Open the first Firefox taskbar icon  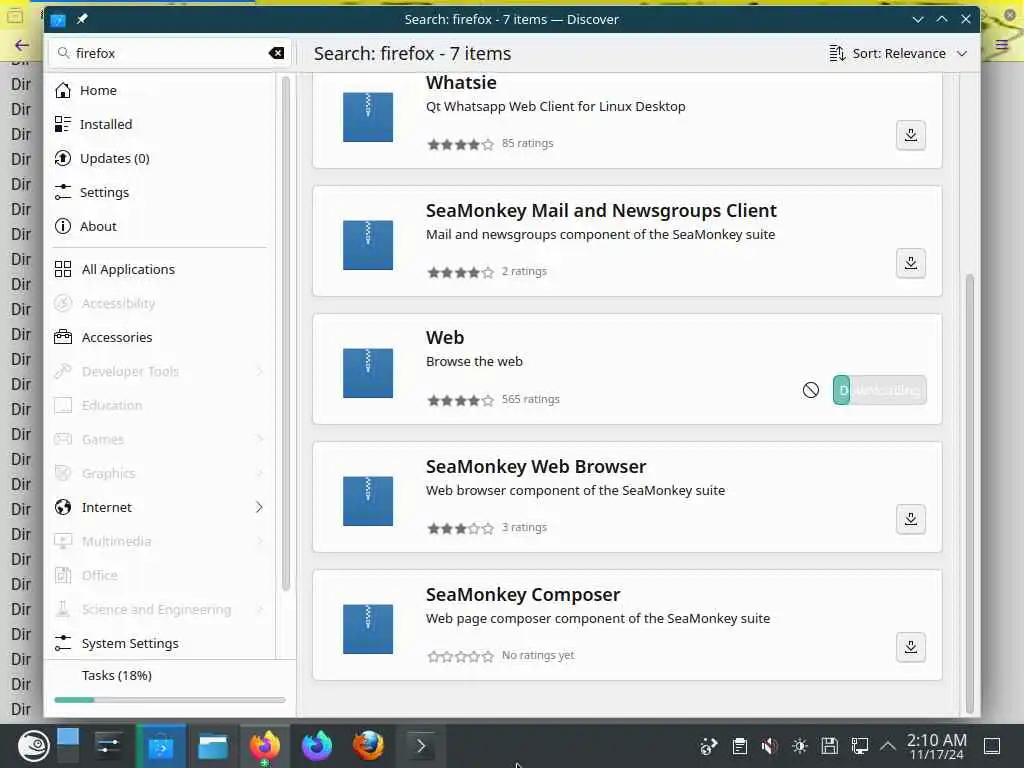(x=264, y=746)
